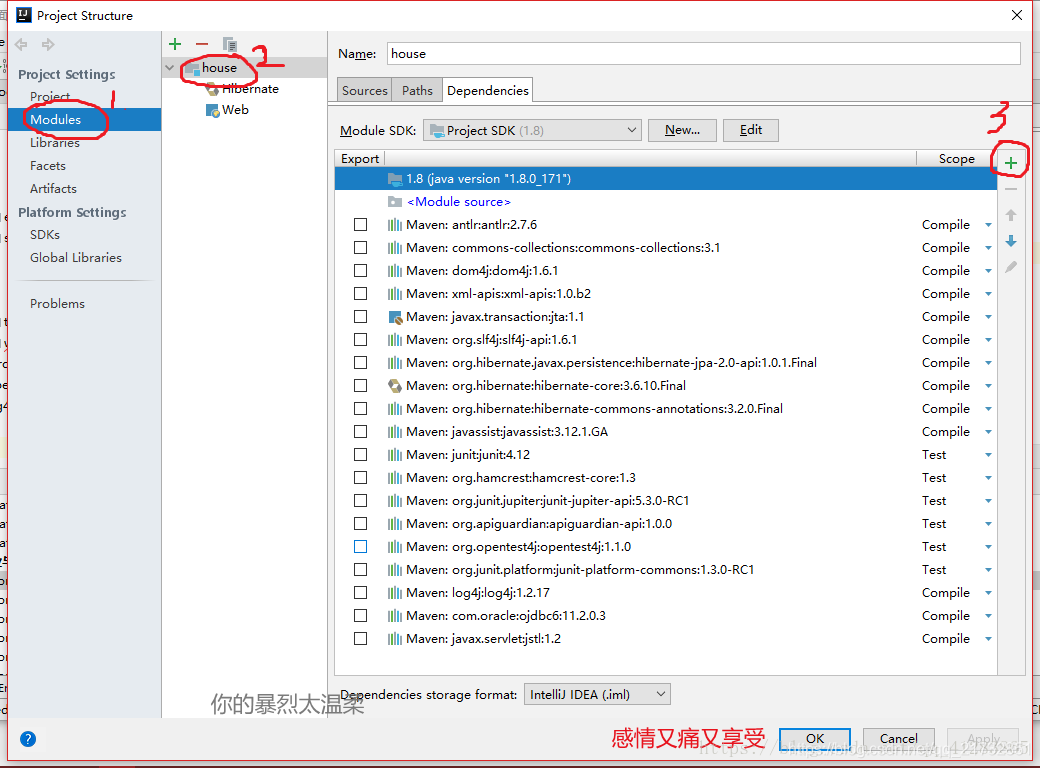Click the Web facet icon

(x=213, y=110)
